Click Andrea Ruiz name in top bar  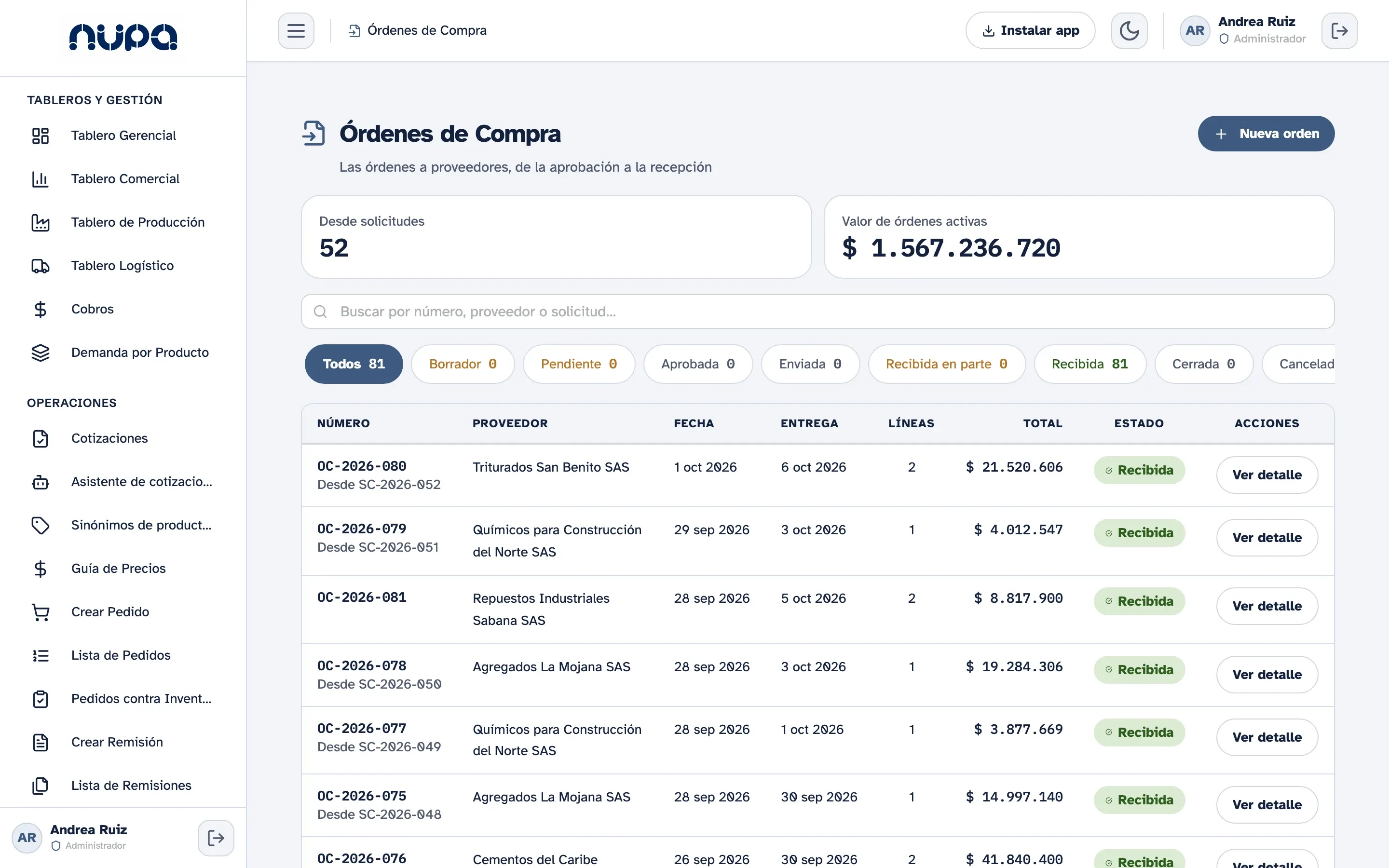pos(1256,22)
